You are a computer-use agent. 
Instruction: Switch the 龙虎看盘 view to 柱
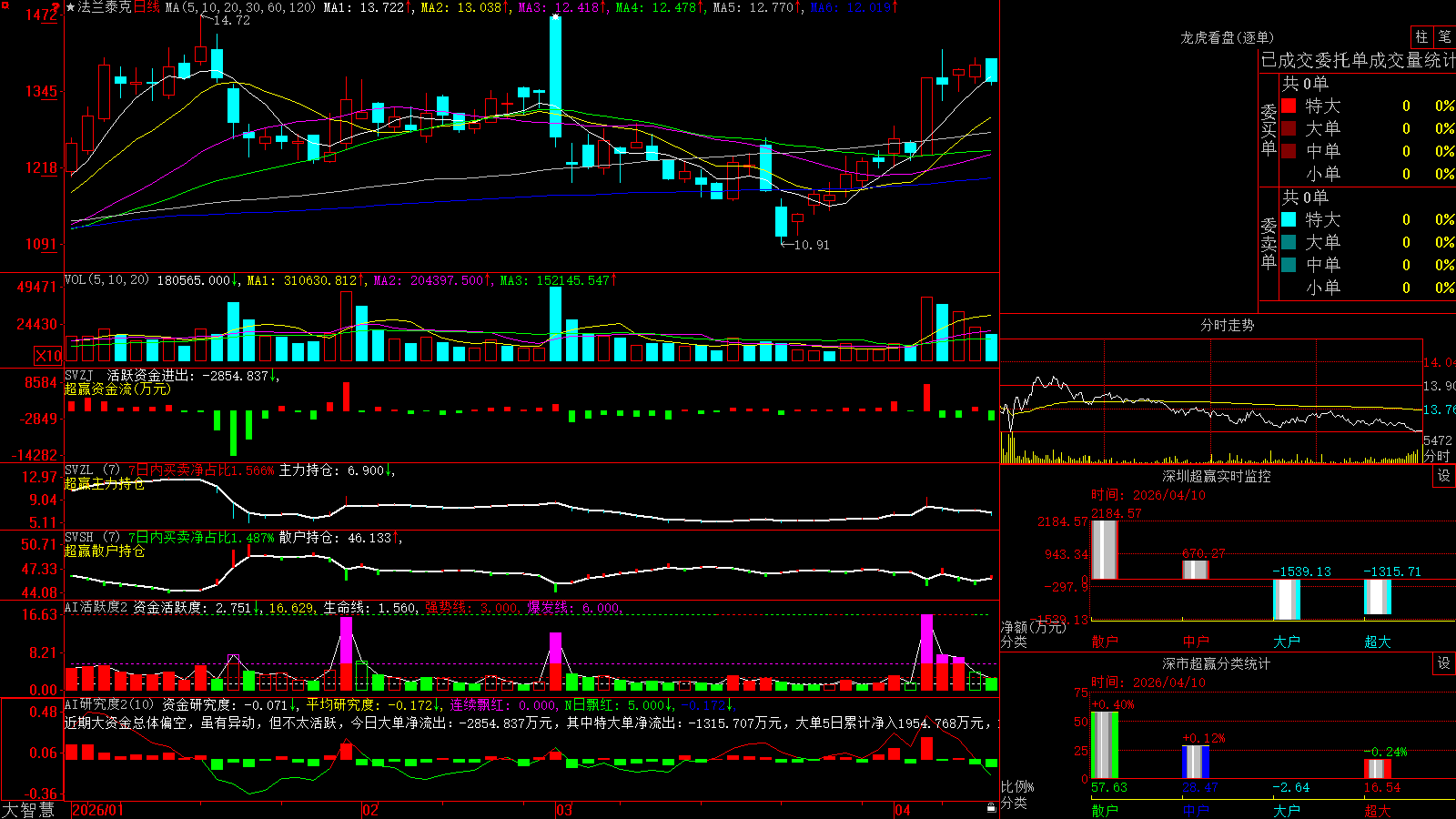coord(1421,36)
